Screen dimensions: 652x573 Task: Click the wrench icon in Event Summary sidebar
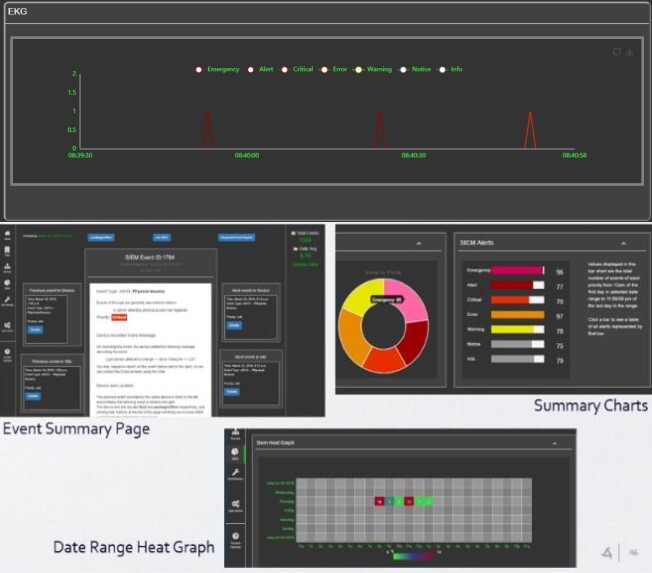7,301
